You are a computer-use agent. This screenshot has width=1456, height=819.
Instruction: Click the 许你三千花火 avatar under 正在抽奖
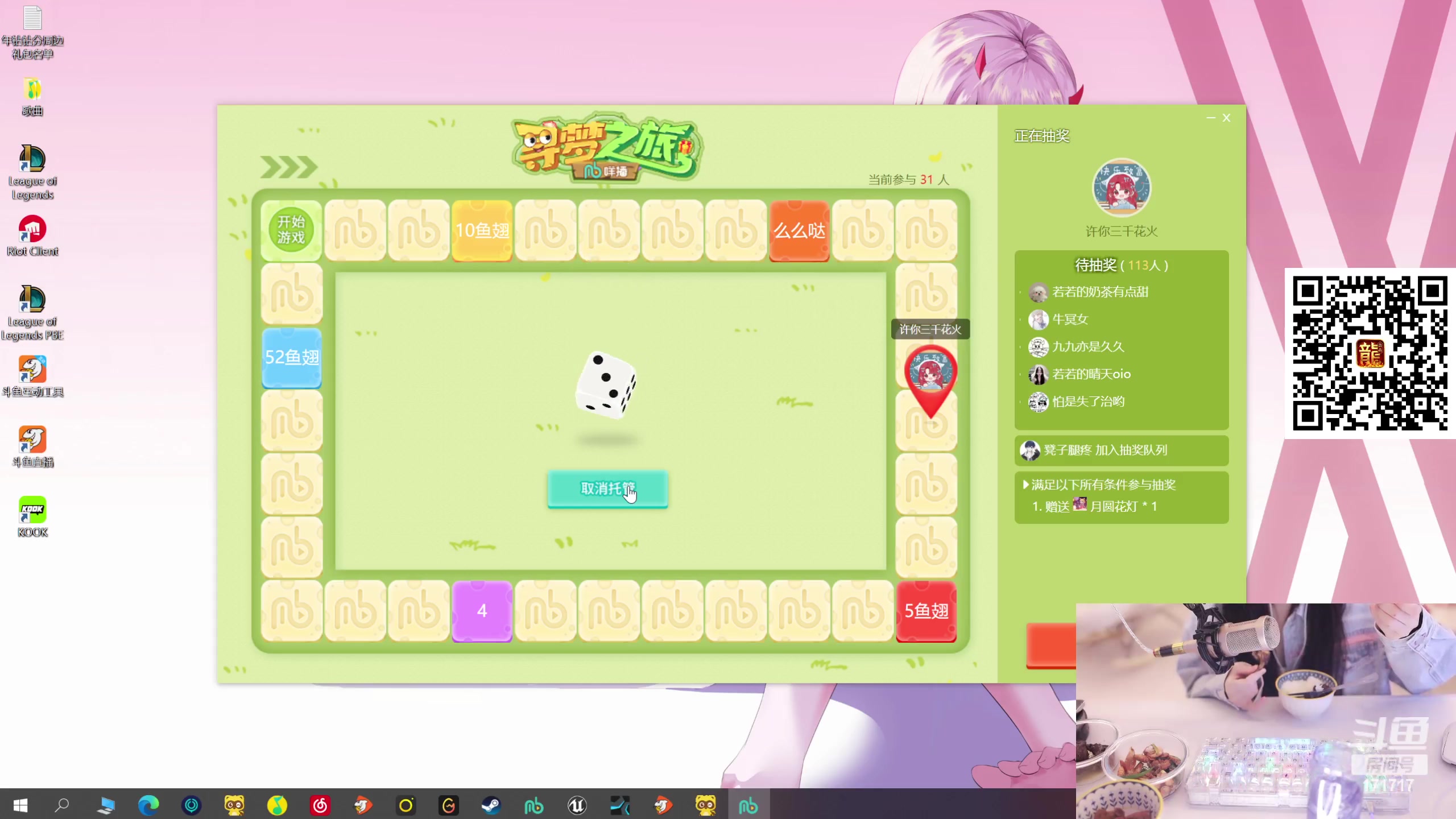coord(1121,188)
